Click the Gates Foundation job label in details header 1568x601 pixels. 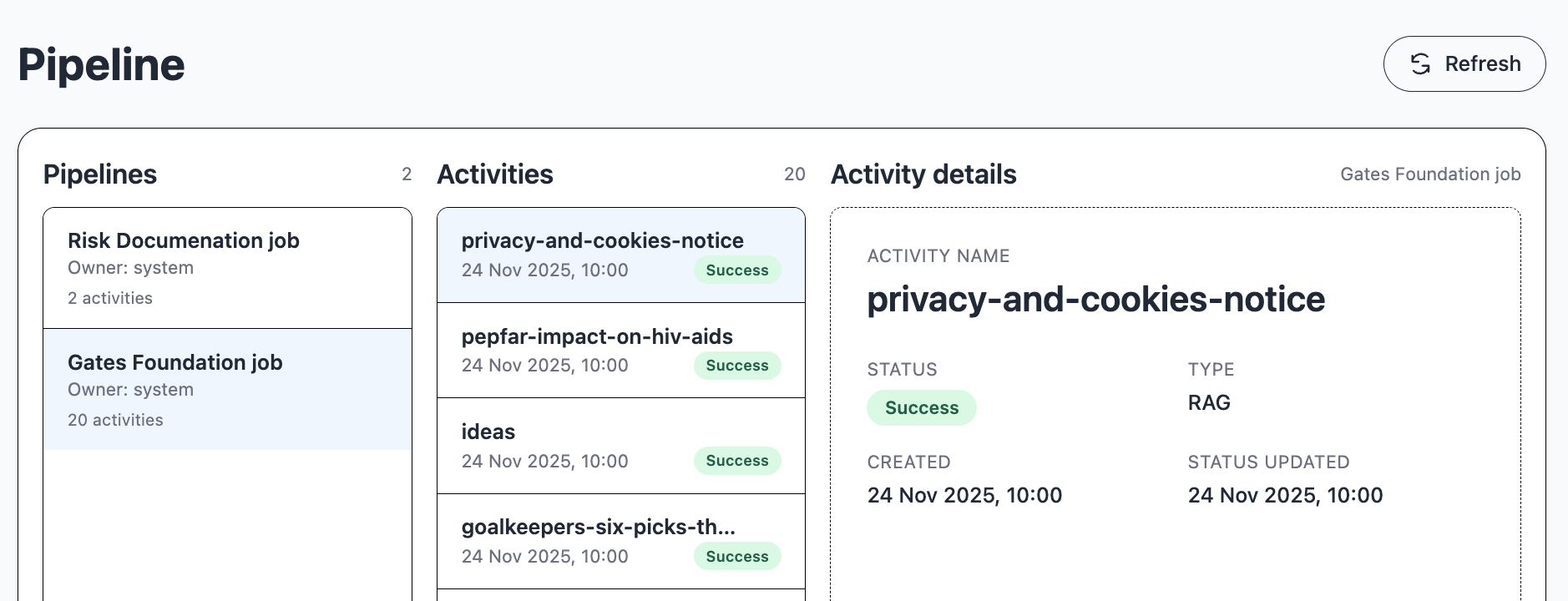[x=1429, y=174]
